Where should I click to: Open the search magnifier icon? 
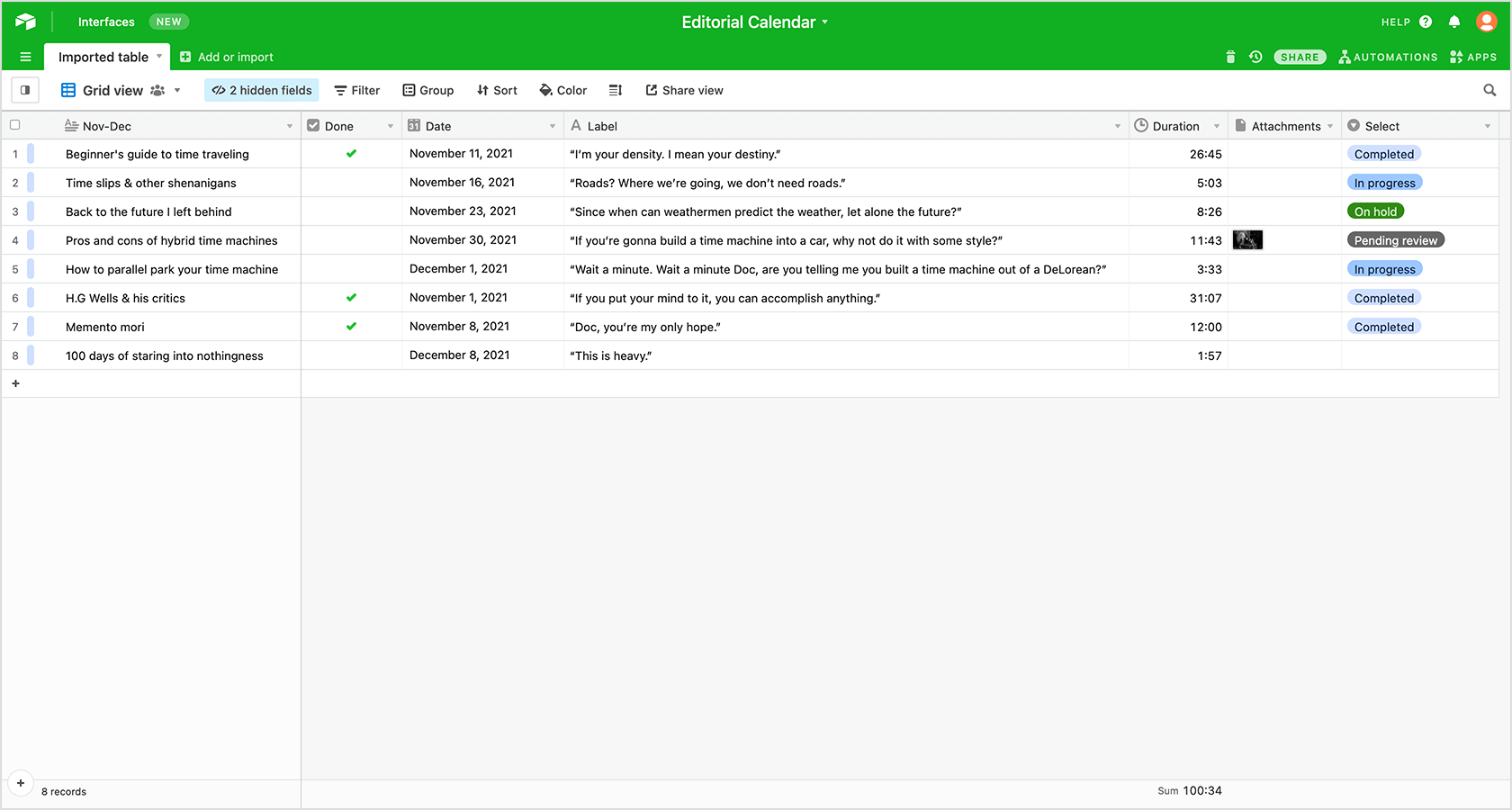(1489, 90)
